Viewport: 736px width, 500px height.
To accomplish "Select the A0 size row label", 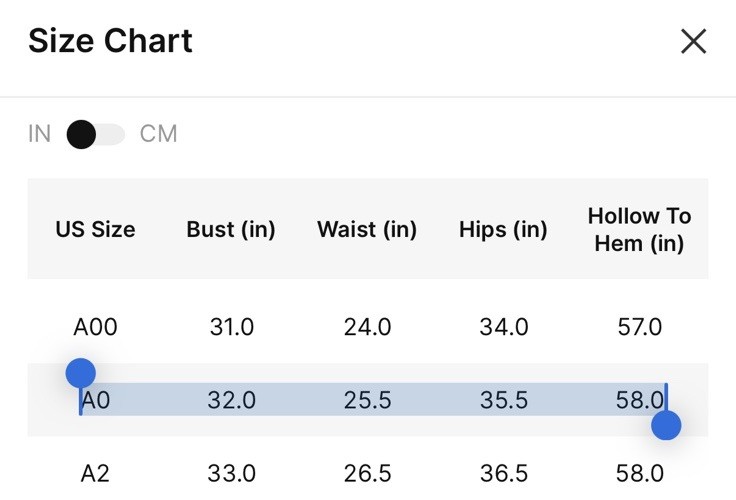I will 95,400.
